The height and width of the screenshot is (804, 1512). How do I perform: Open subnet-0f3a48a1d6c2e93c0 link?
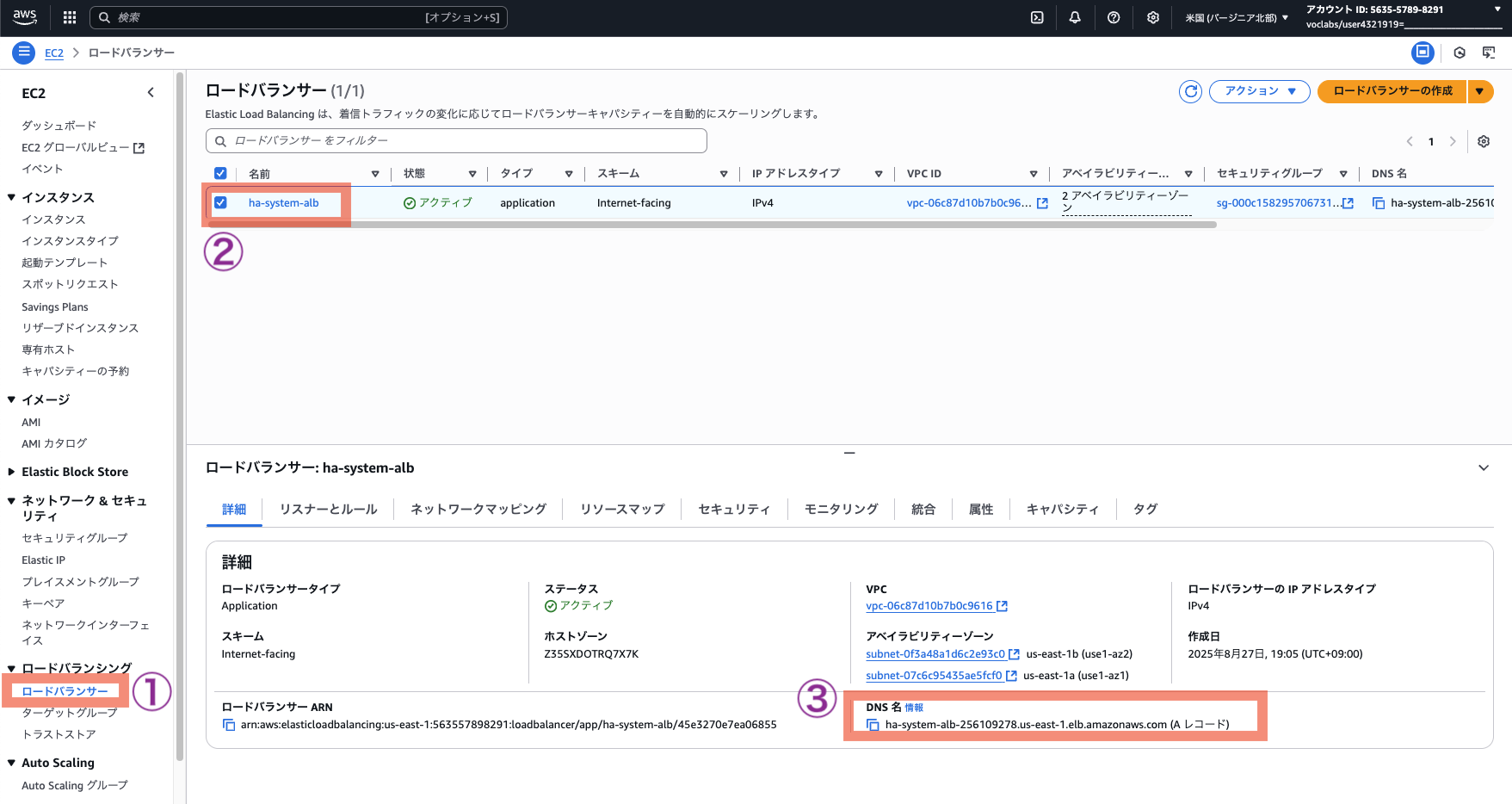pos(935,654)
